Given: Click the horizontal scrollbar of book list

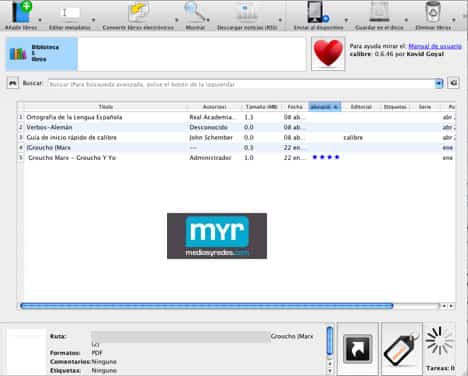Looking at the screenshot, I should coord(207,306).
